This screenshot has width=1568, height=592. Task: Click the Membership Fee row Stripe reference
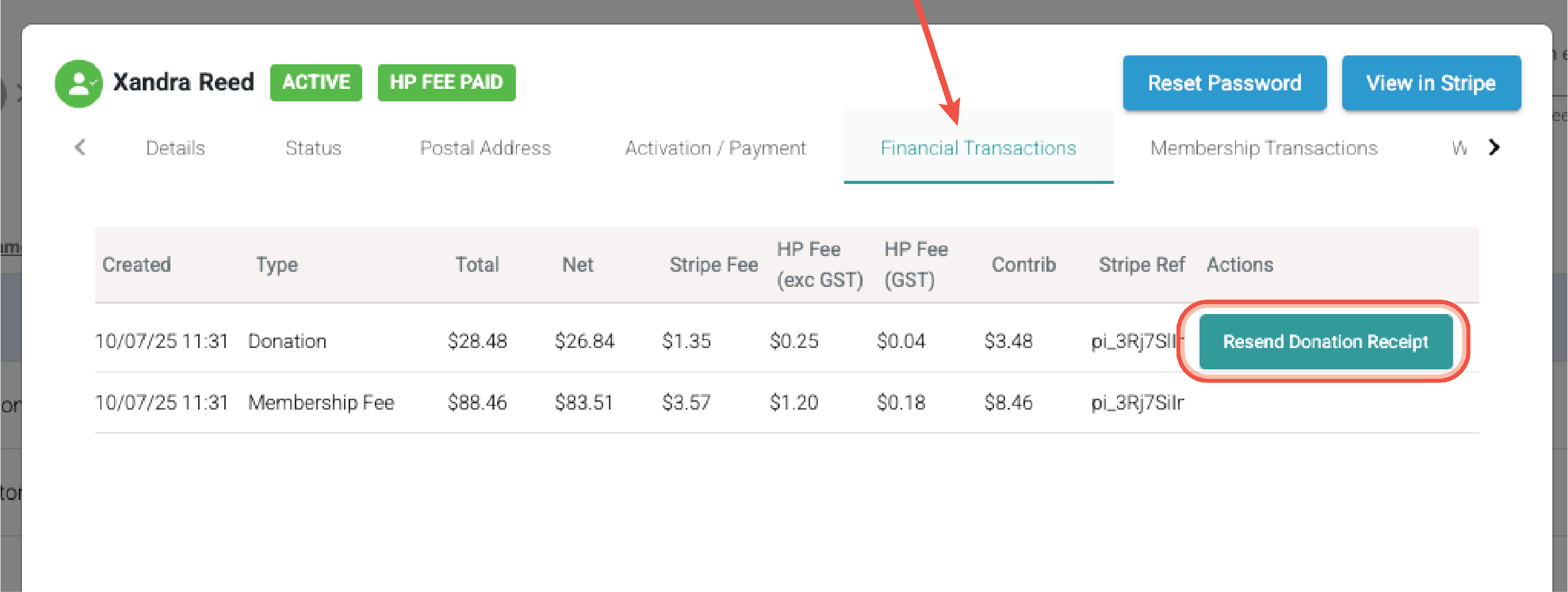[1137, 403]
